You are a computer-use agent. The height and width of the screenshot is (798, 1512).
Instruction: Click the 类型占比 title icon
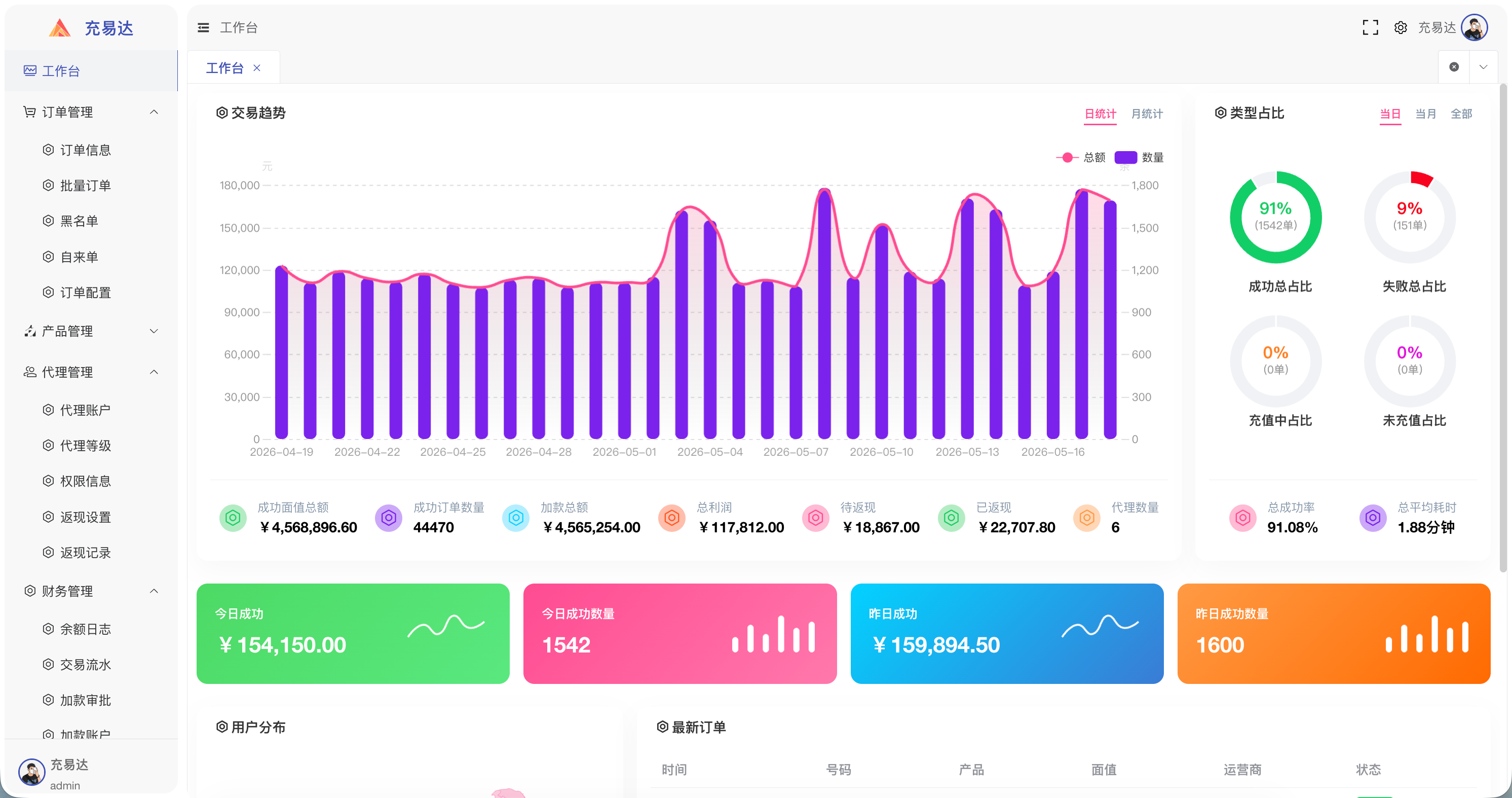coord(1220,113)
